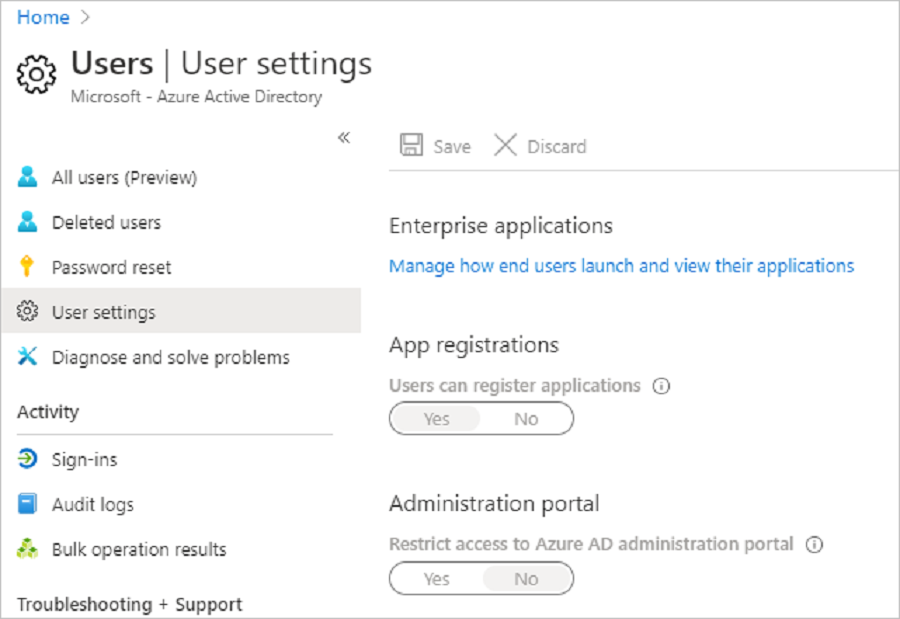This screenshot has height=619, width=900.
Task: Set Users can register applications to No
Action: (527, 418)
